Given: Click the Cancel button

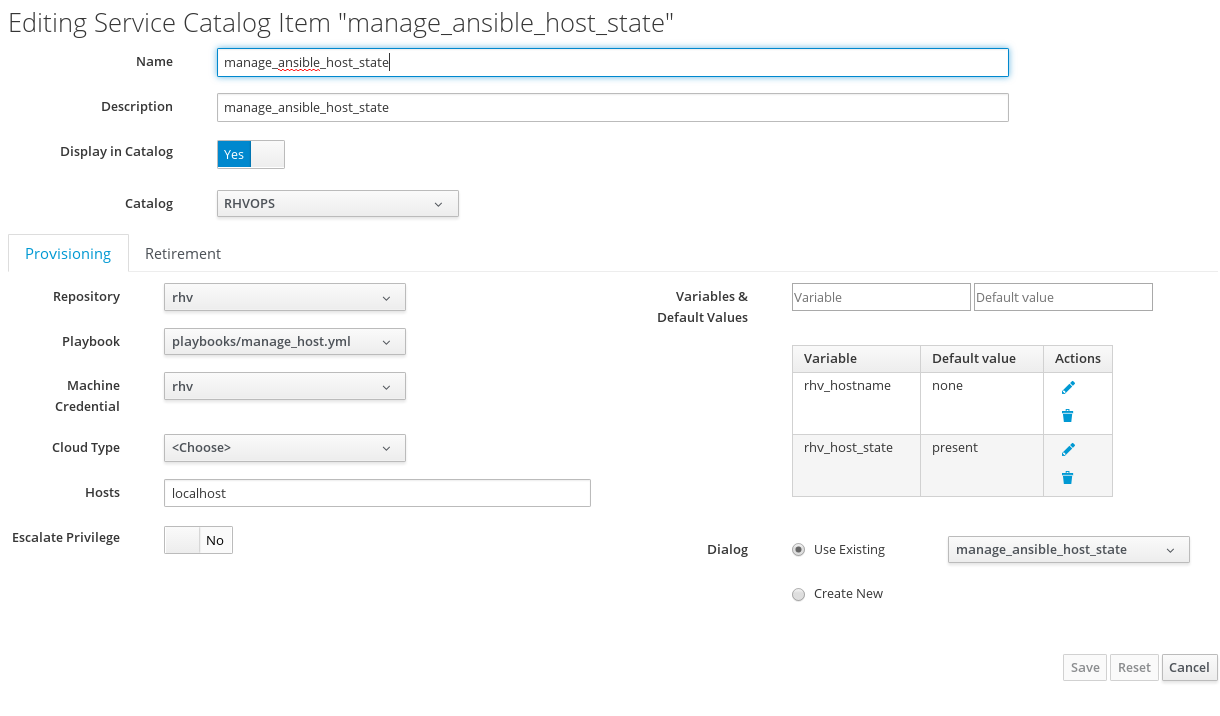Looking at the screenshot, I should 1190,668.
